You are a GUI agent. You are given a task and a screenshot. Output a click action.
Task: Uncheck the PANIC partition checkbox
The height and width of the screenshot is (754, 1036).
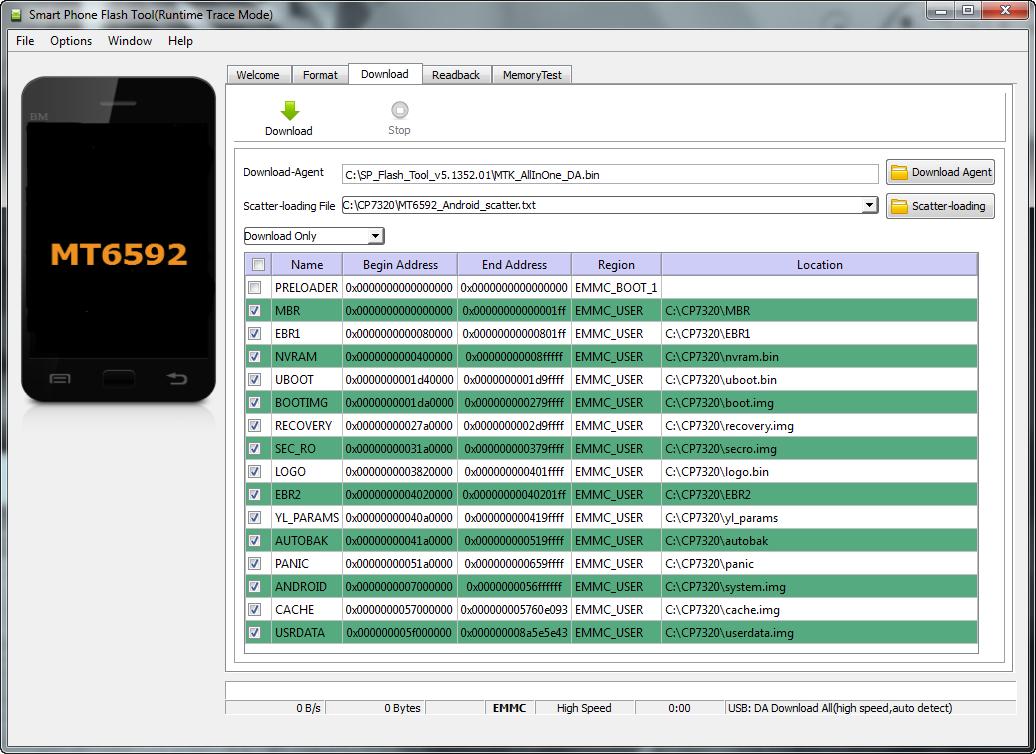[x=254, y=564]
